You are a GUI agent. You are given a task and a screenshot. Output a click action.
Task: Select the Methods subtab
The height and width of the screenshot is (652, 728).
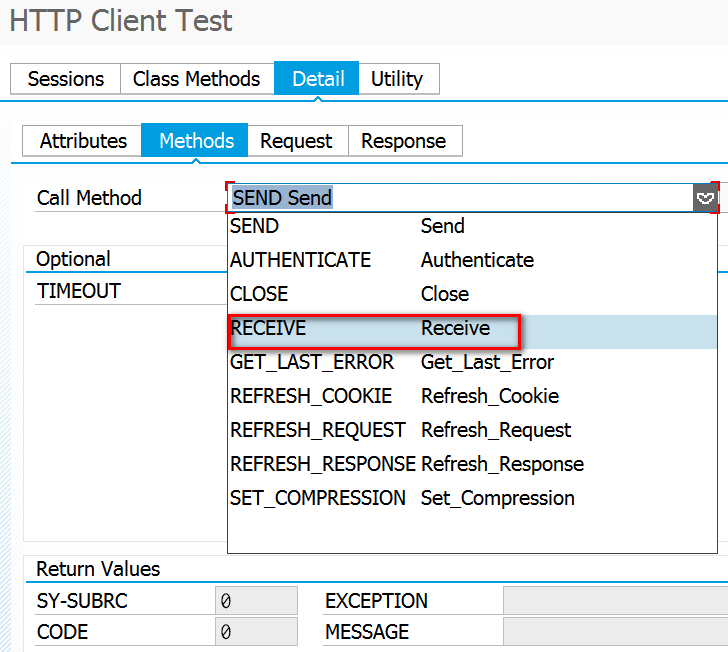[196, 141]
